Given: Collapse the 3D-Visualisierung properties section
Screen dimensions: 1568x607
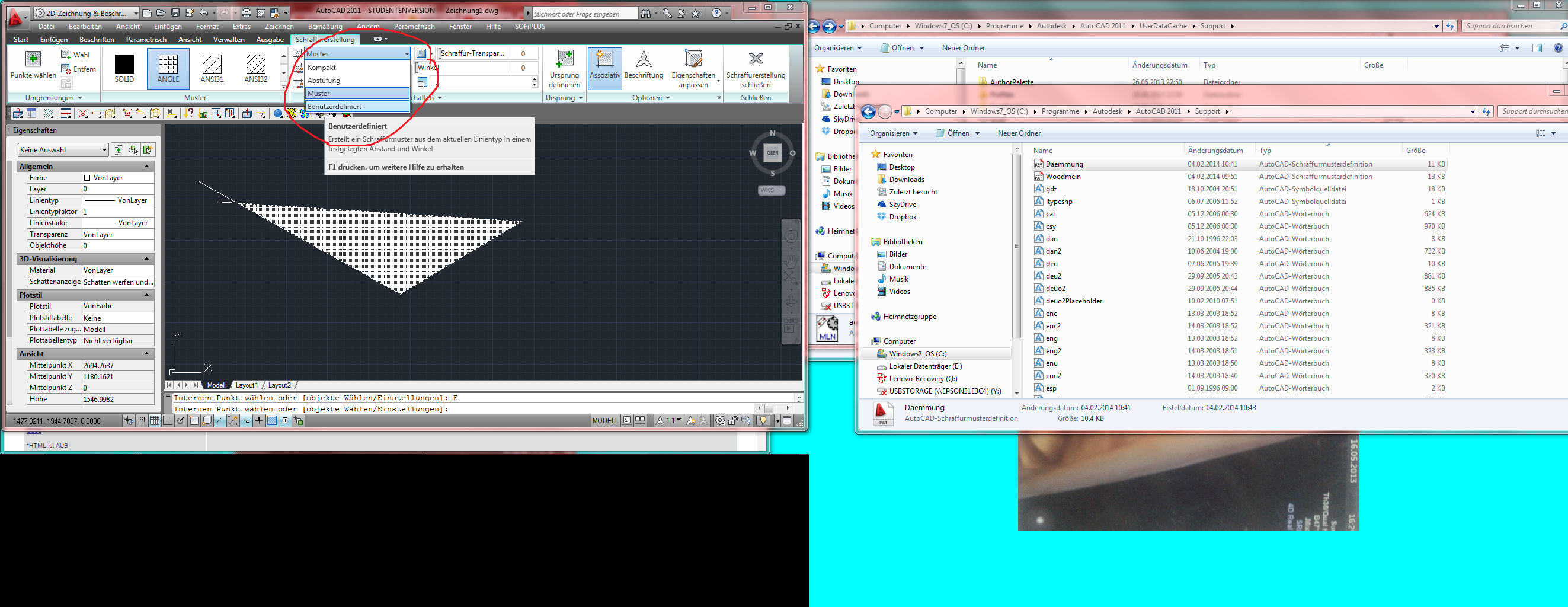Looking at the screenshot, I should (x=147, y=259).
